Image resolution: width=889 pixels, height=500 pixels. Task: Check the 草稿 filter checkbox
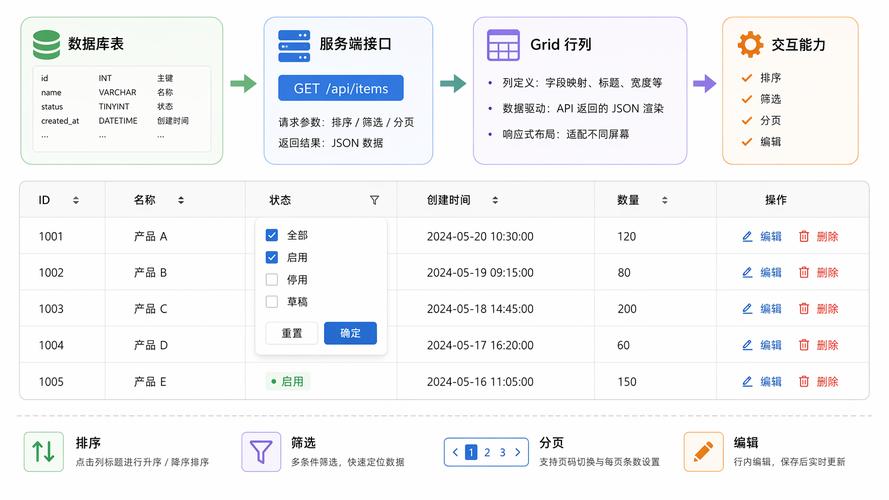click(272, 302)
